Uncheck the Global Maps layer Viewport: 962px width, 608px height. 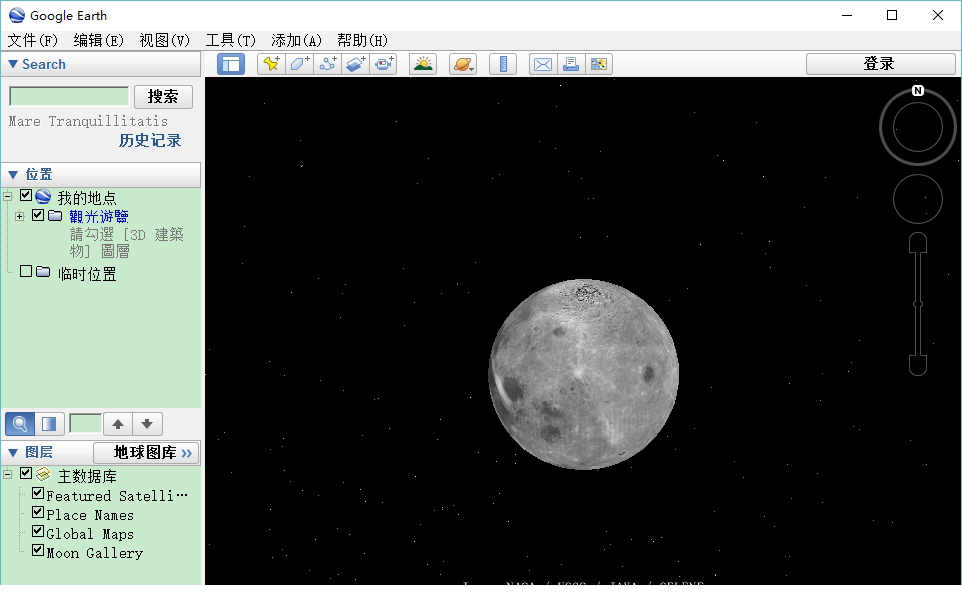coord(38,531)
